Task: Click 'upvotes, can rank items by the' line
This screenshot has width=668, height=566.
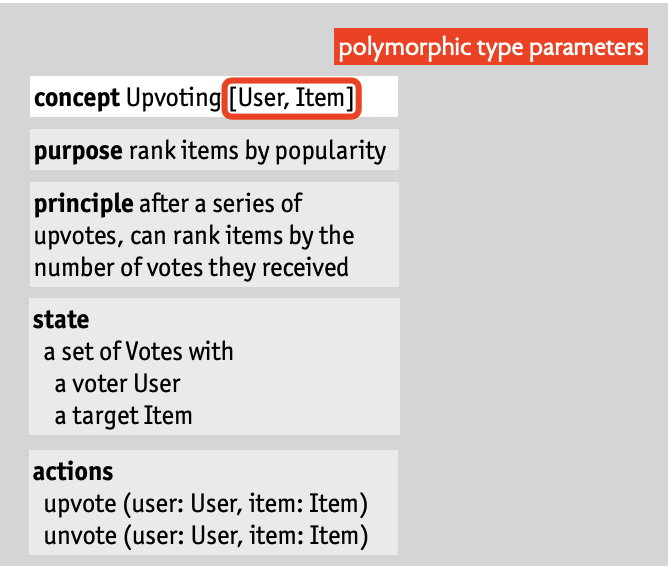Action: click(194, 236)
